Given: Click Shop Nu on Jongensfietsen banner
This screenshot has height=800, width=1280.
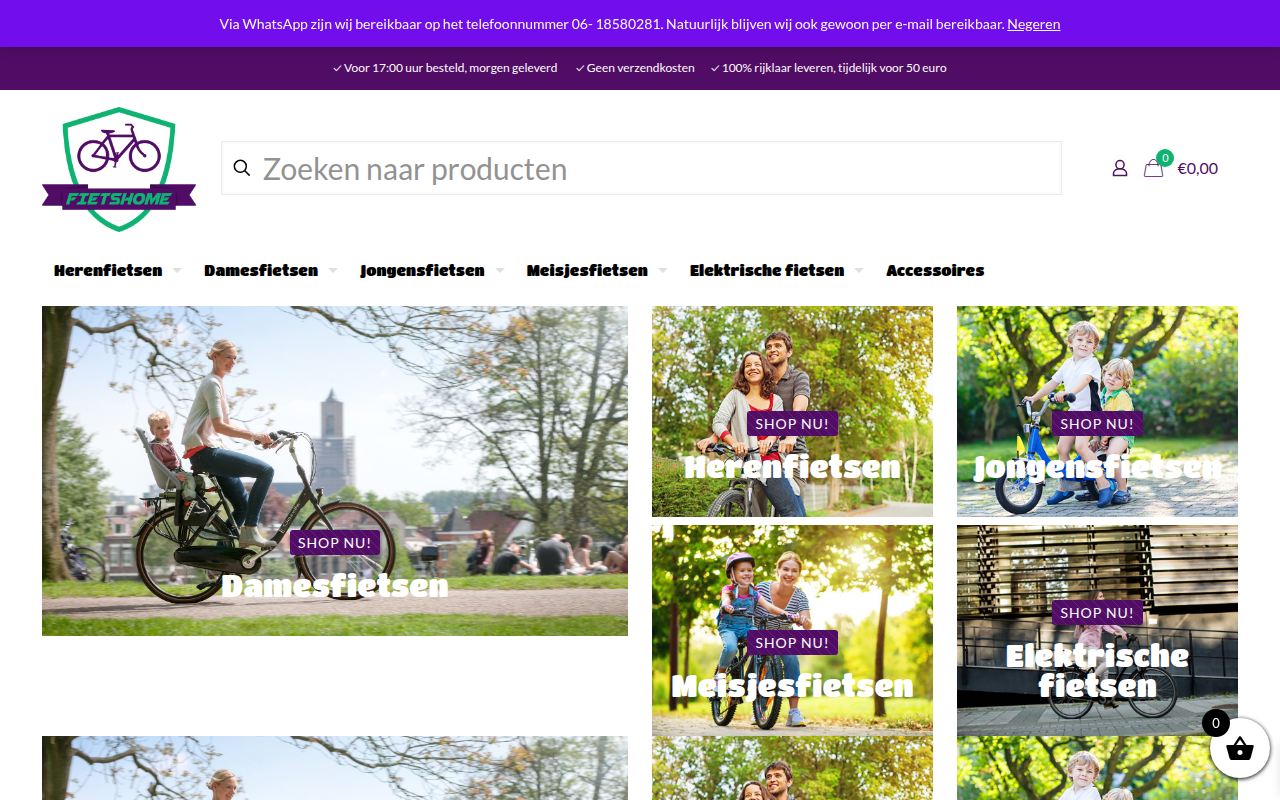Looking at the screenshot, I should point(1097,424).
